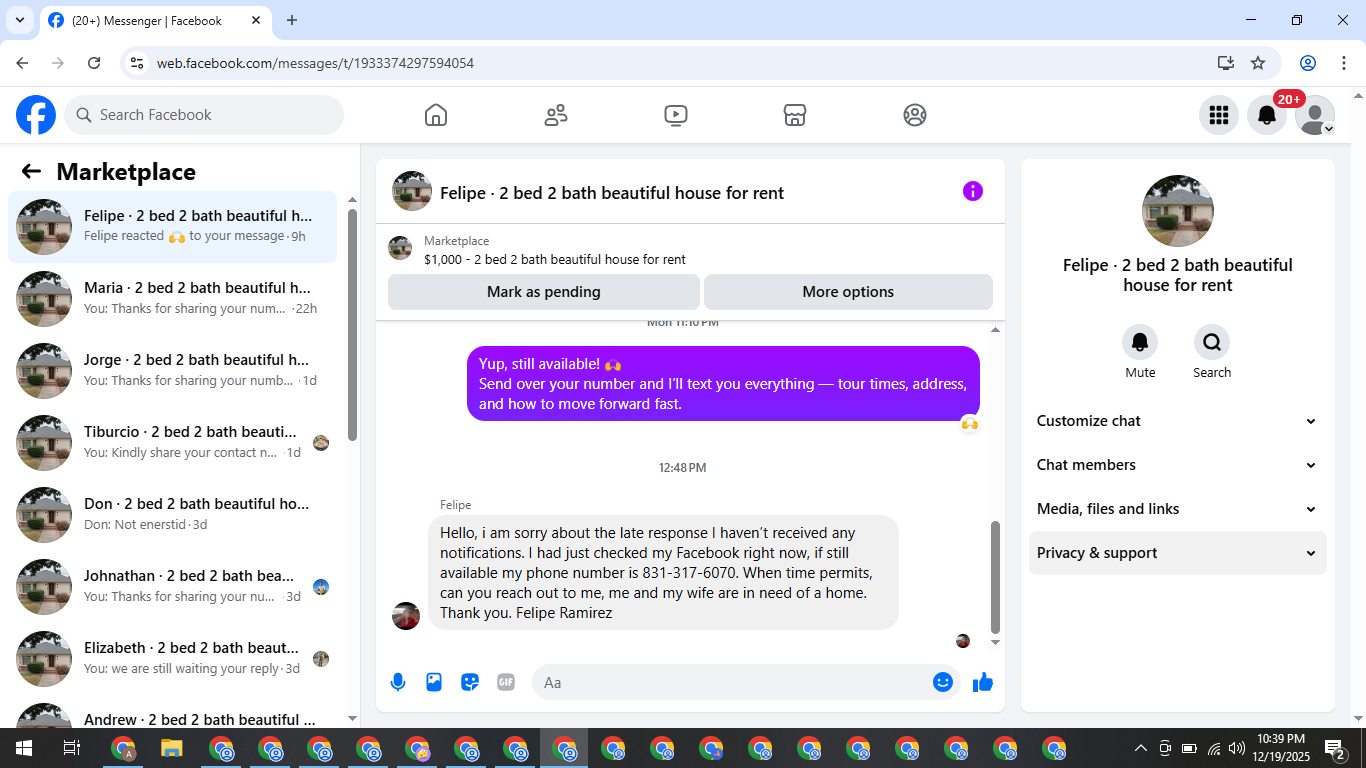Open Task View on taskbar
Image resolution: width=1366 pixels, height=768 pixels.
(x=71, y=748)
